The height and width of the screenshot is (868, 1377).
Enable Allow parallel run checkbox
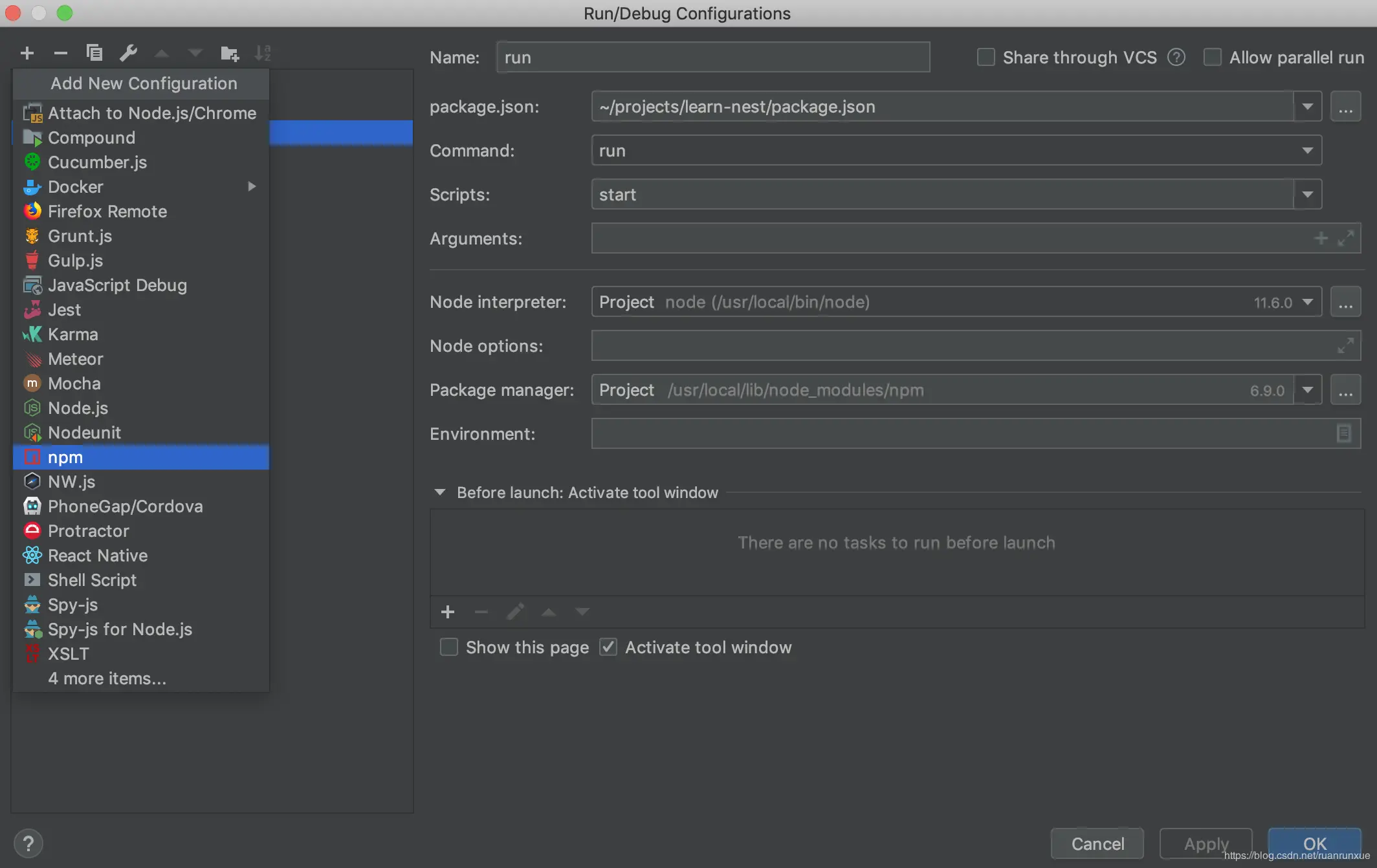1212,58
